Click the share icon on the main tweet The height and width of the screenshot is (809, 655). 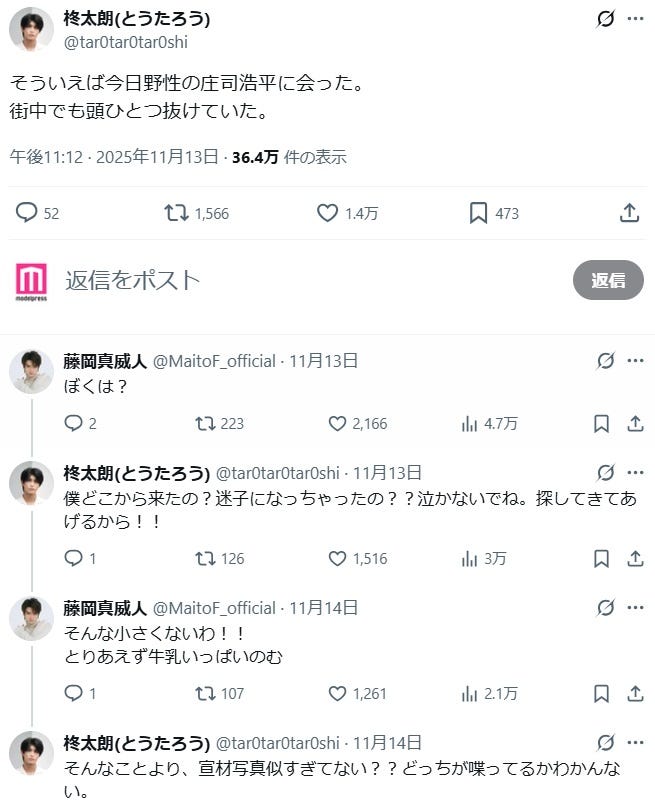(629, 213)
